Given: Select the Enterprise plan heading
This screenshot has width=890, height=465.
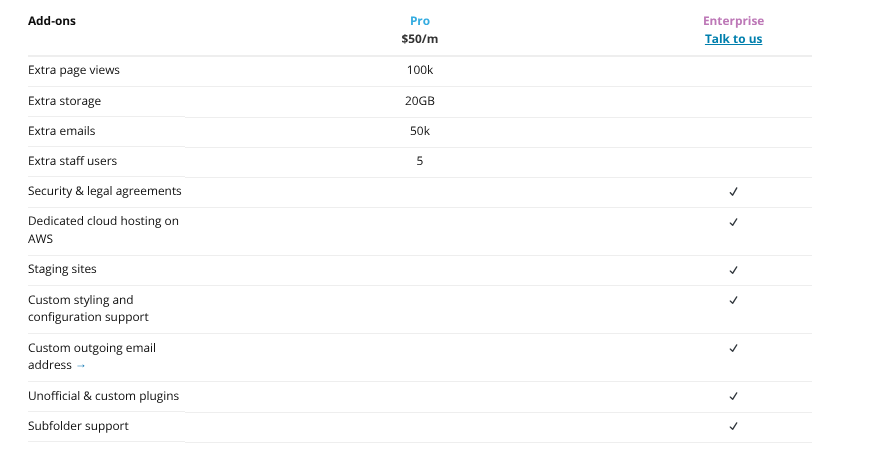Looking at the screenshot, I should pos(733,21).
